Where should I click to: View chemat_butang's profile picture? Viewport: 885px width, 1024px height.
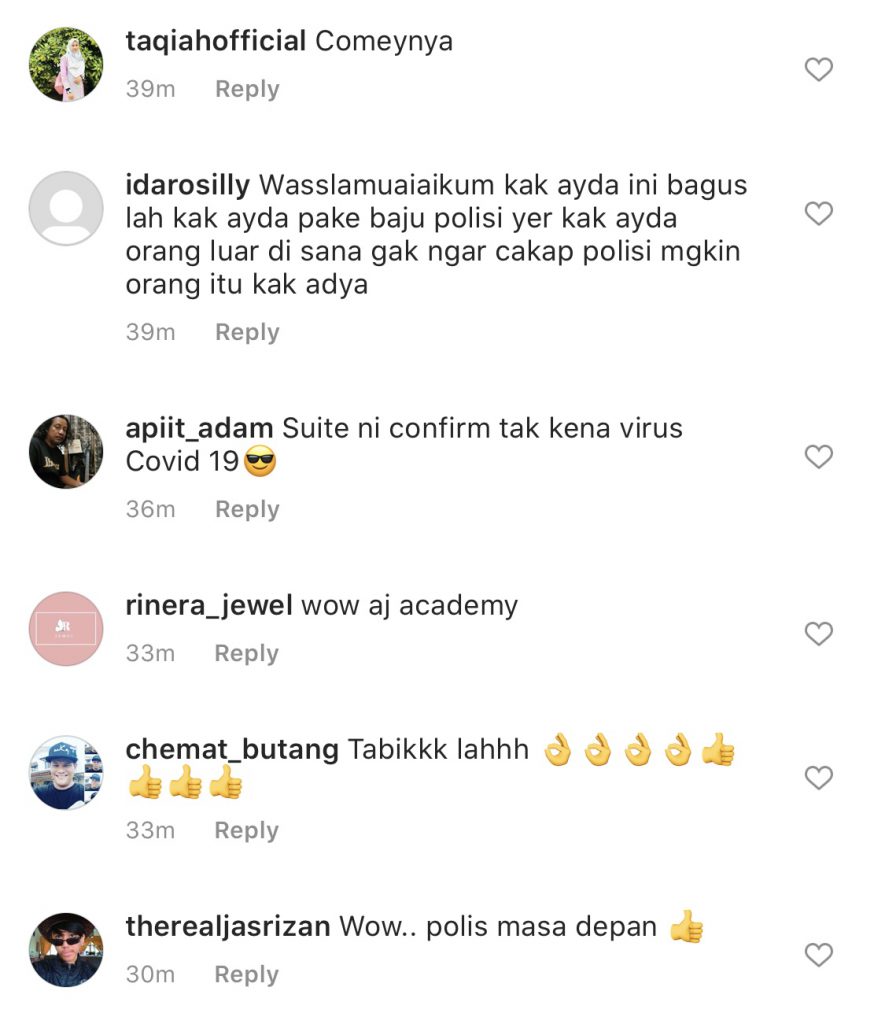[x=66, y=773]
